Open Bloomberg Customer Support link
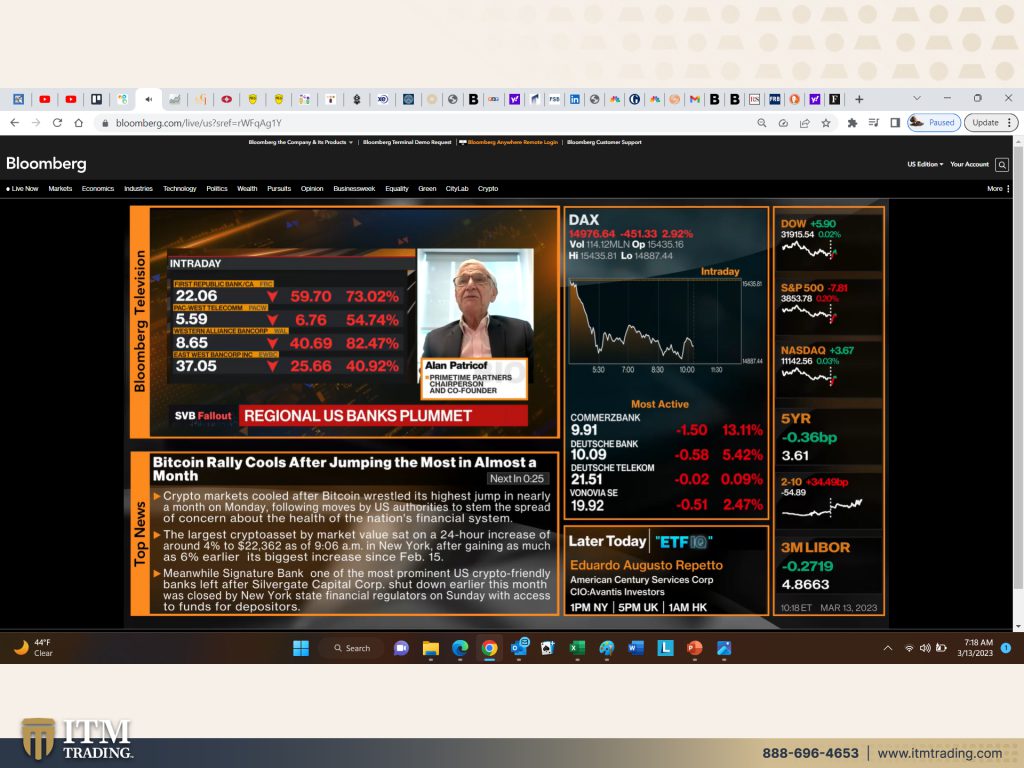This screenshot has width=1024, height=768. [604, 142]
